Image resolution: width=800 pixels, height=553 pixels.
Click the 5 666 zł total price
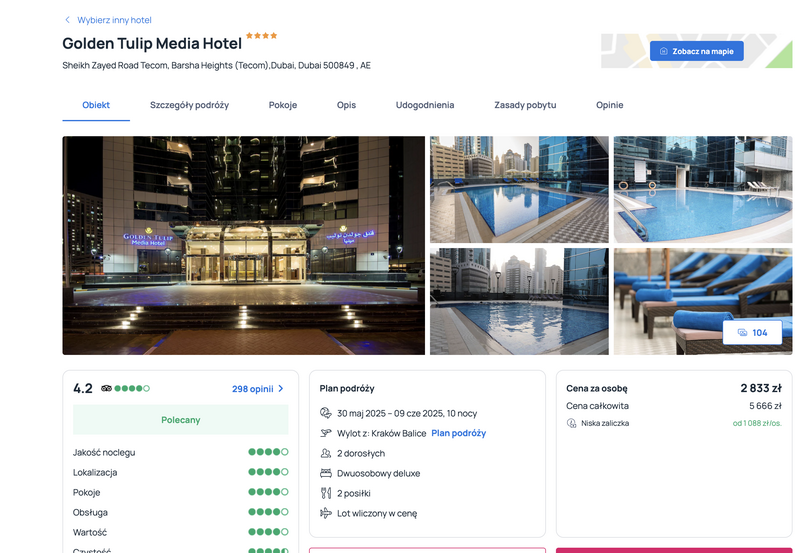pyautogui.click(x=765, y=406)
